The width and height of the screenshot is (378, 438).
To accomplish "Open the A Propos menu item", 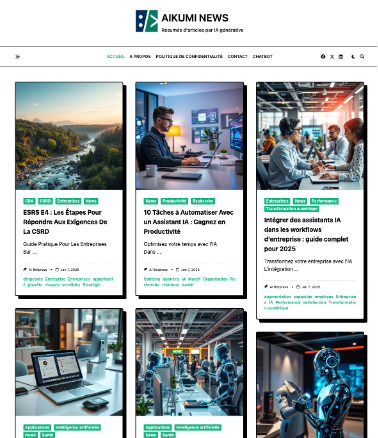I will pyautogui.click(x=140, y=57).
